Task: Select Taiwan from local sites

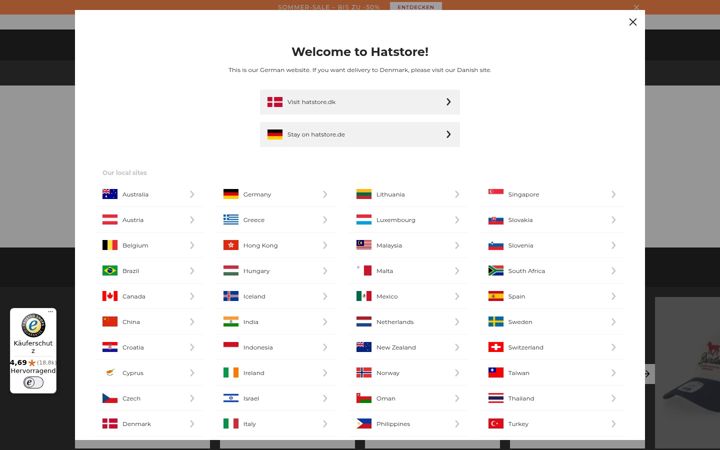Action: [x=552, y=373]
